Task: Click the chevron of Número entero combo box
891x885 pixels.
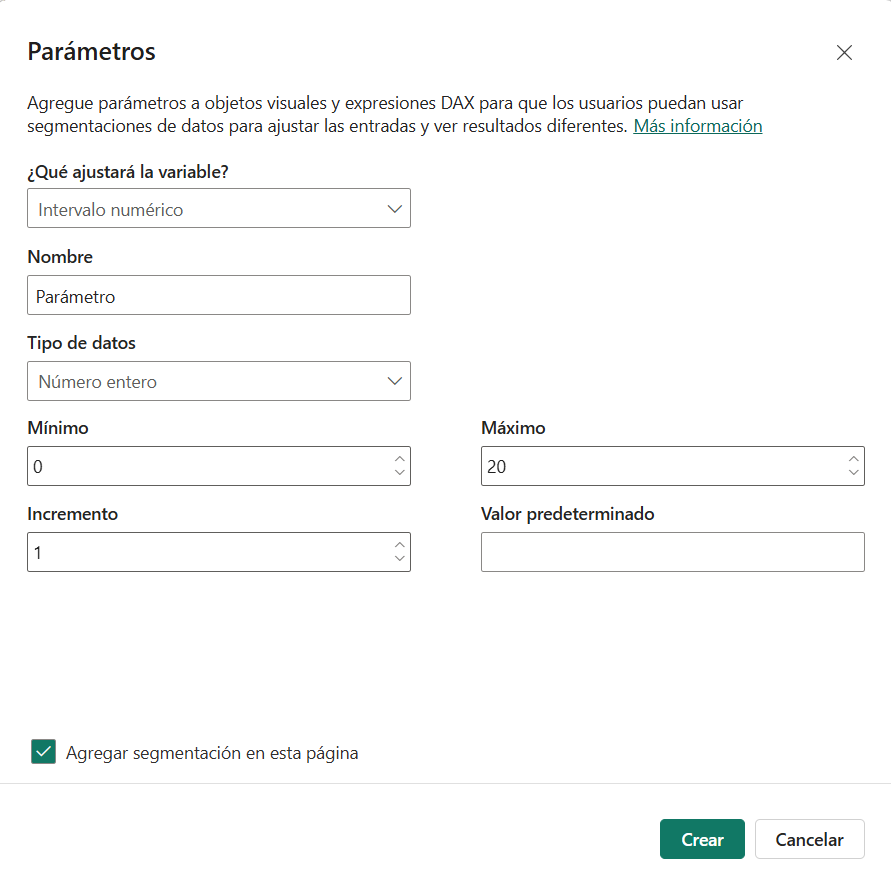Action: pos(395,381)
